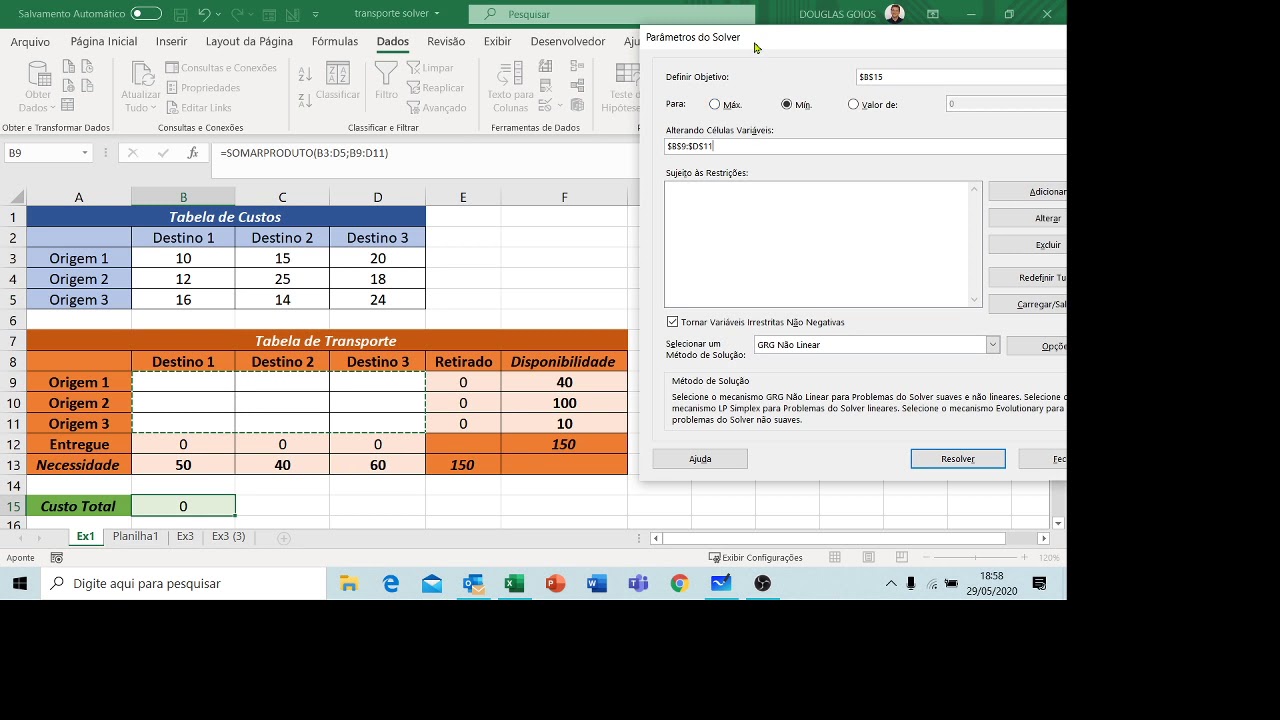Switch to the Layout da Página tab
This screenshot has height=720, width=1280.
[x=249, y=42]
